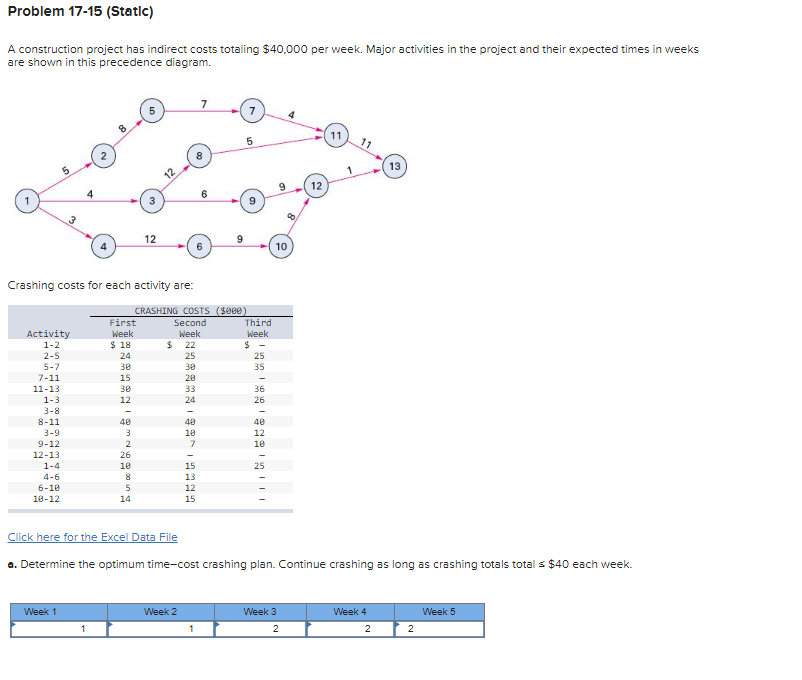Click activity row label '1-4'

51,466
